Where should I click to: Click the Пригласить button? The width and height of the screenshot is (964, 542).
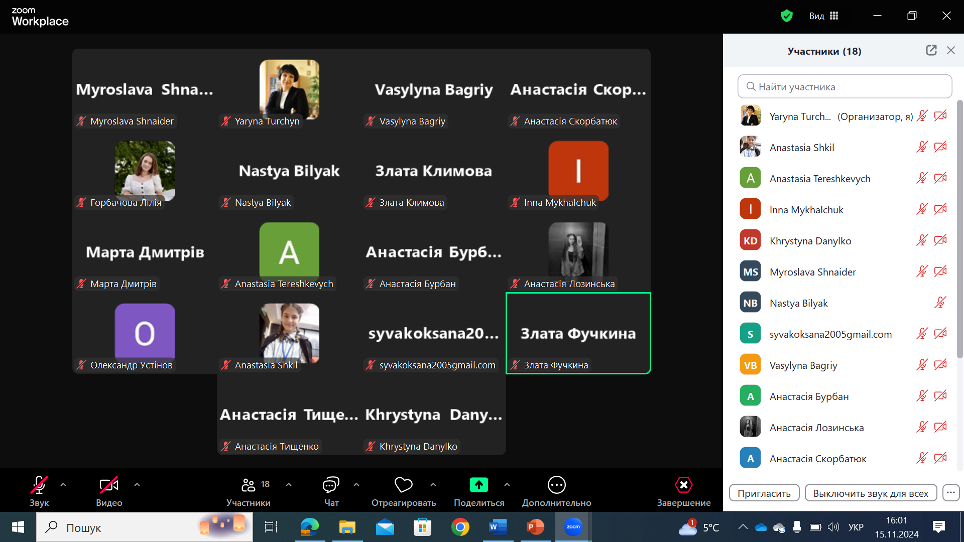point(764,493)
